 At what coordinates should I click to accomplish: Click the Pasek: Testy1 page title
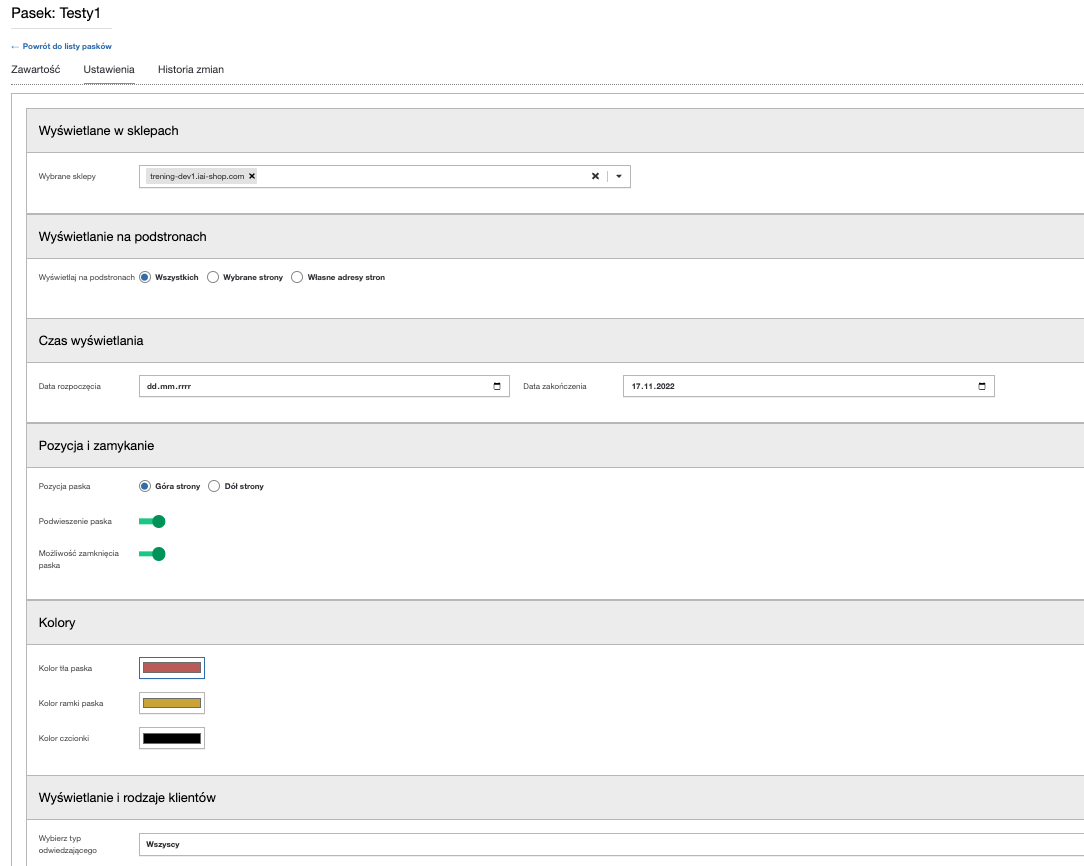pos(56,13)
